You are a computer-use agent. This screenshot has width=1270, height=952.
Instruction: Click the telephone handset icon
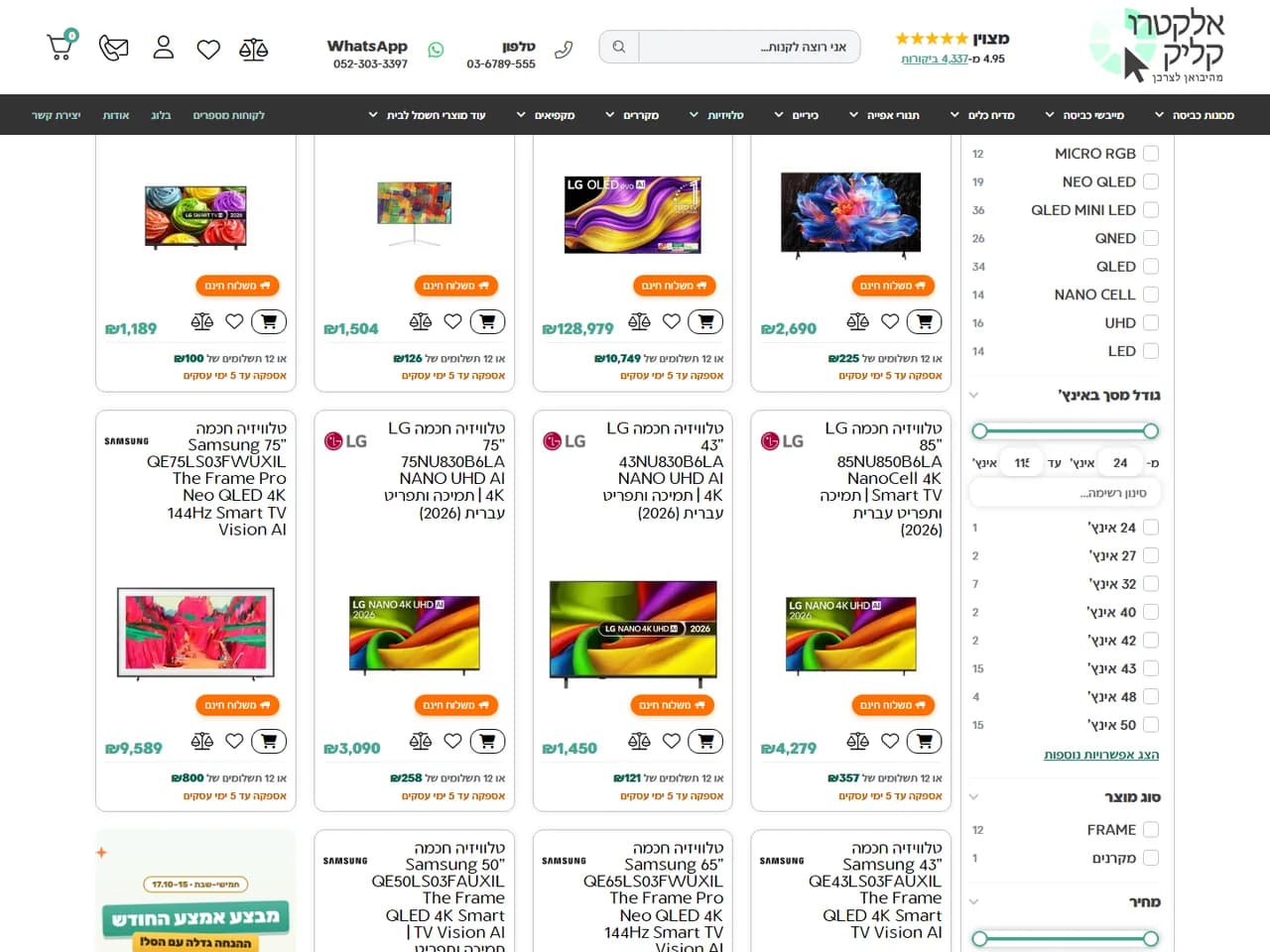(564, 49)
